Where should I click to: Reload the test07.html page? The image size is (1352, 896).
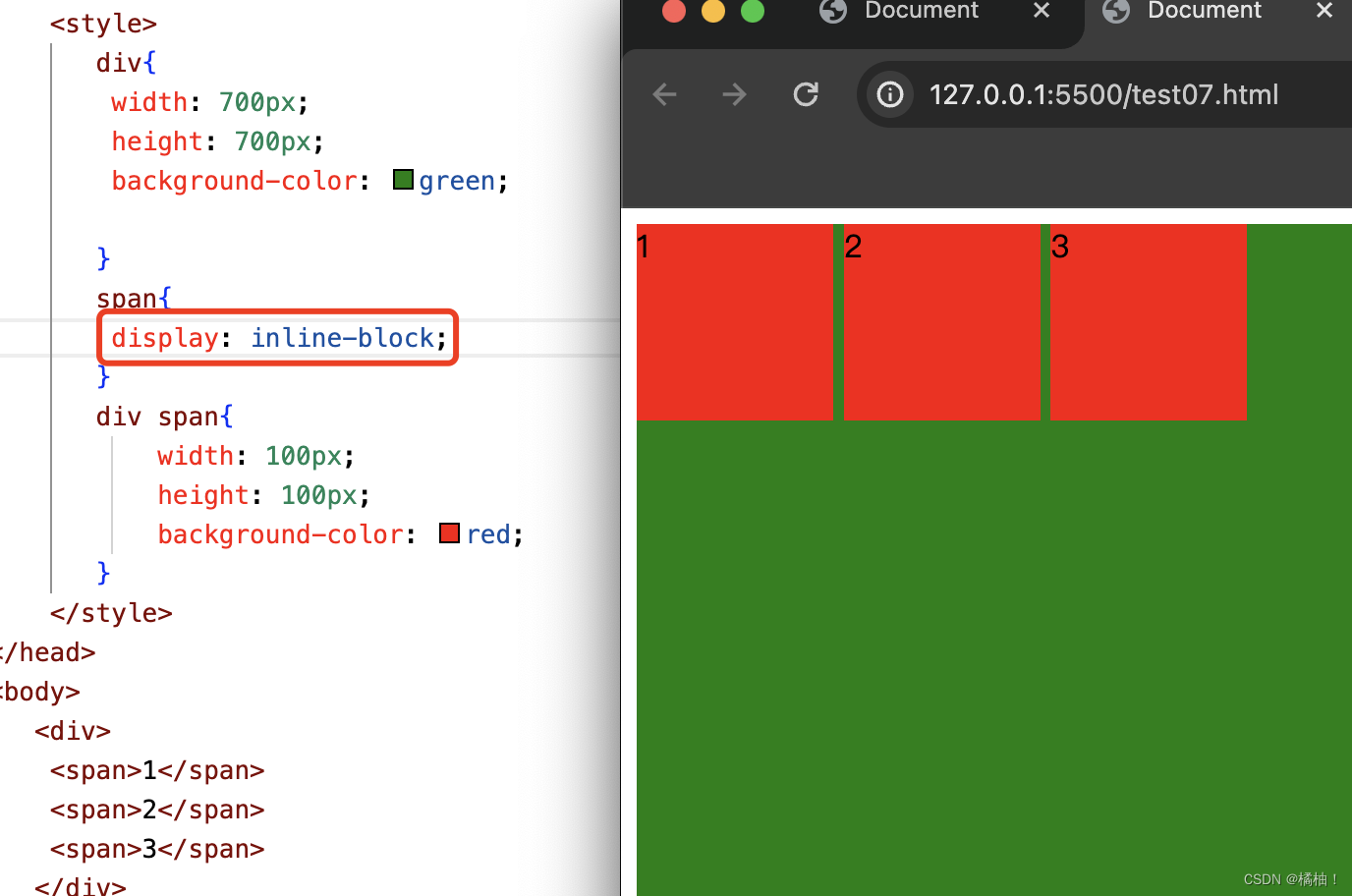pos(806,94)
